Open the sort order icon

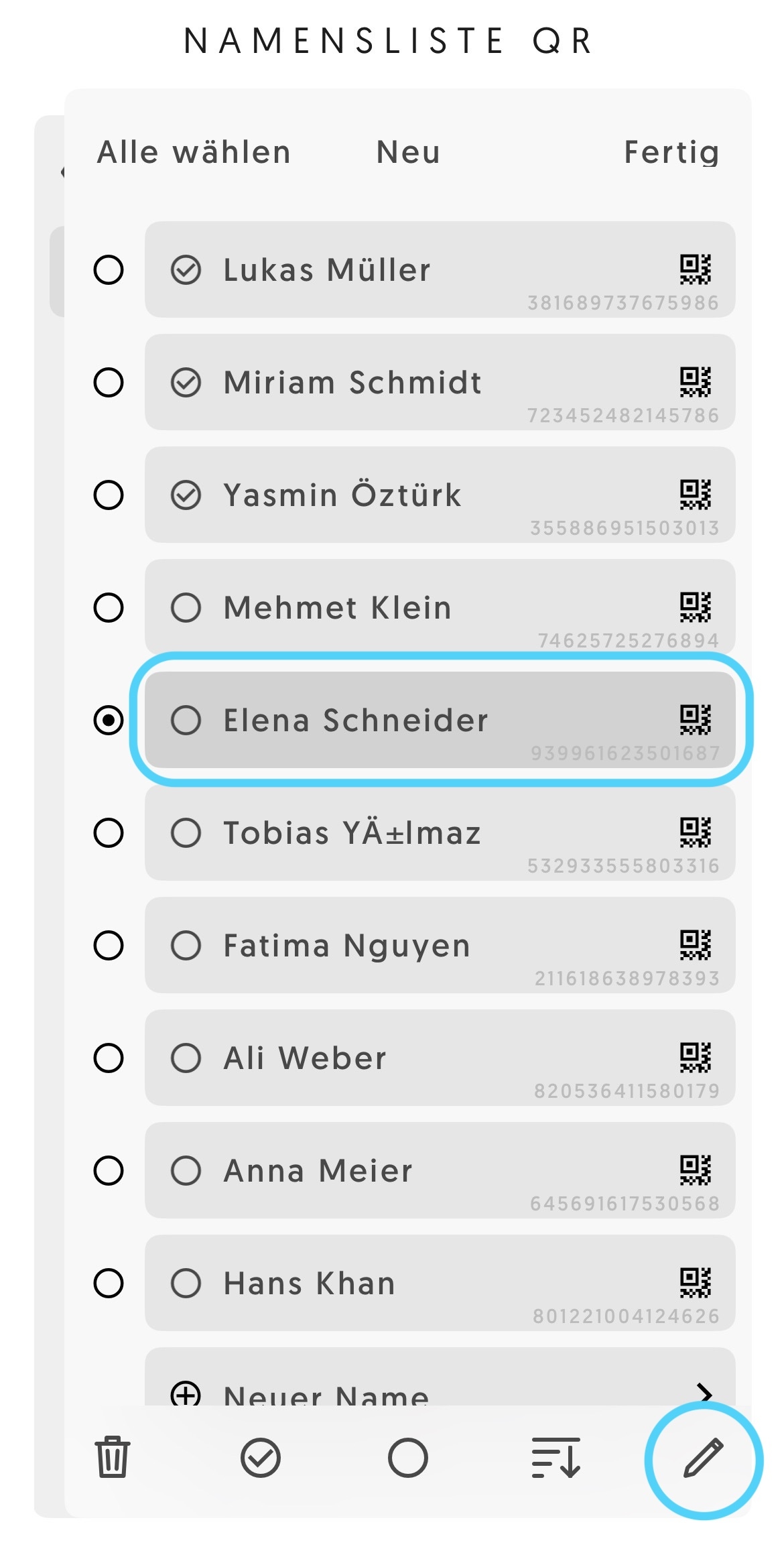556,1458
